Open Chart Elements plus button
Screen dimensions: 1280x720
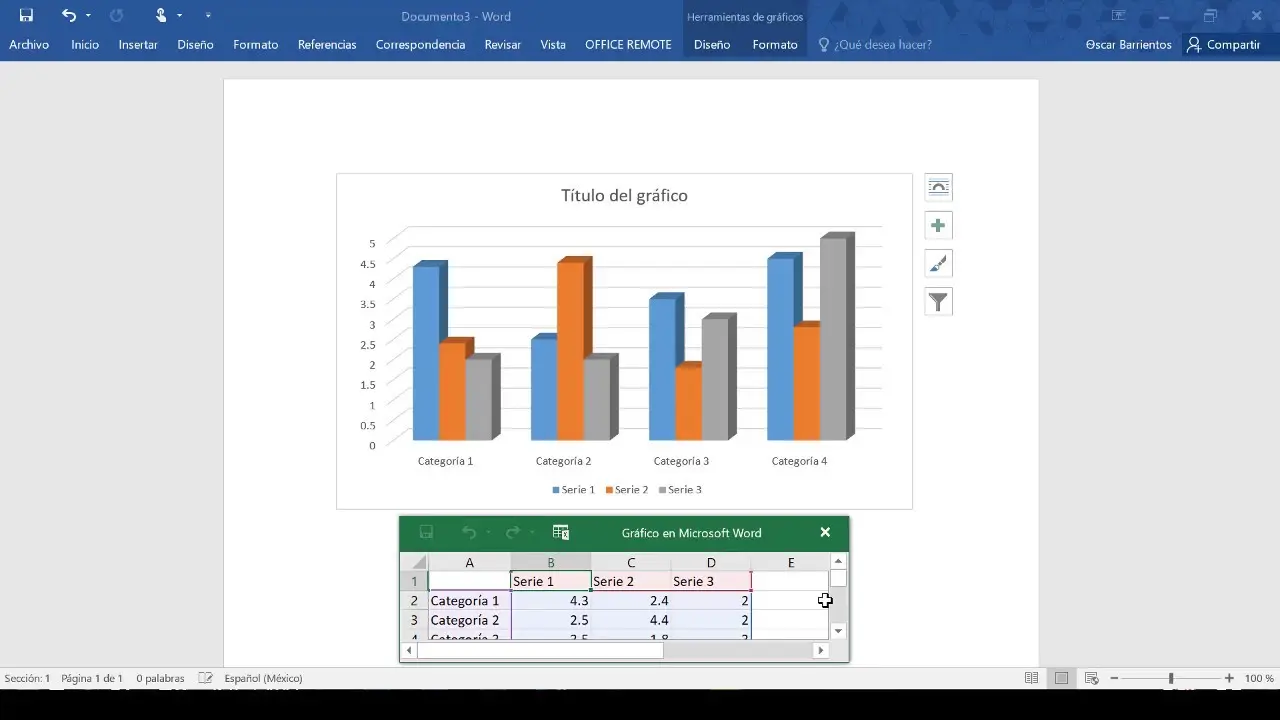click(x=938, y=226)
